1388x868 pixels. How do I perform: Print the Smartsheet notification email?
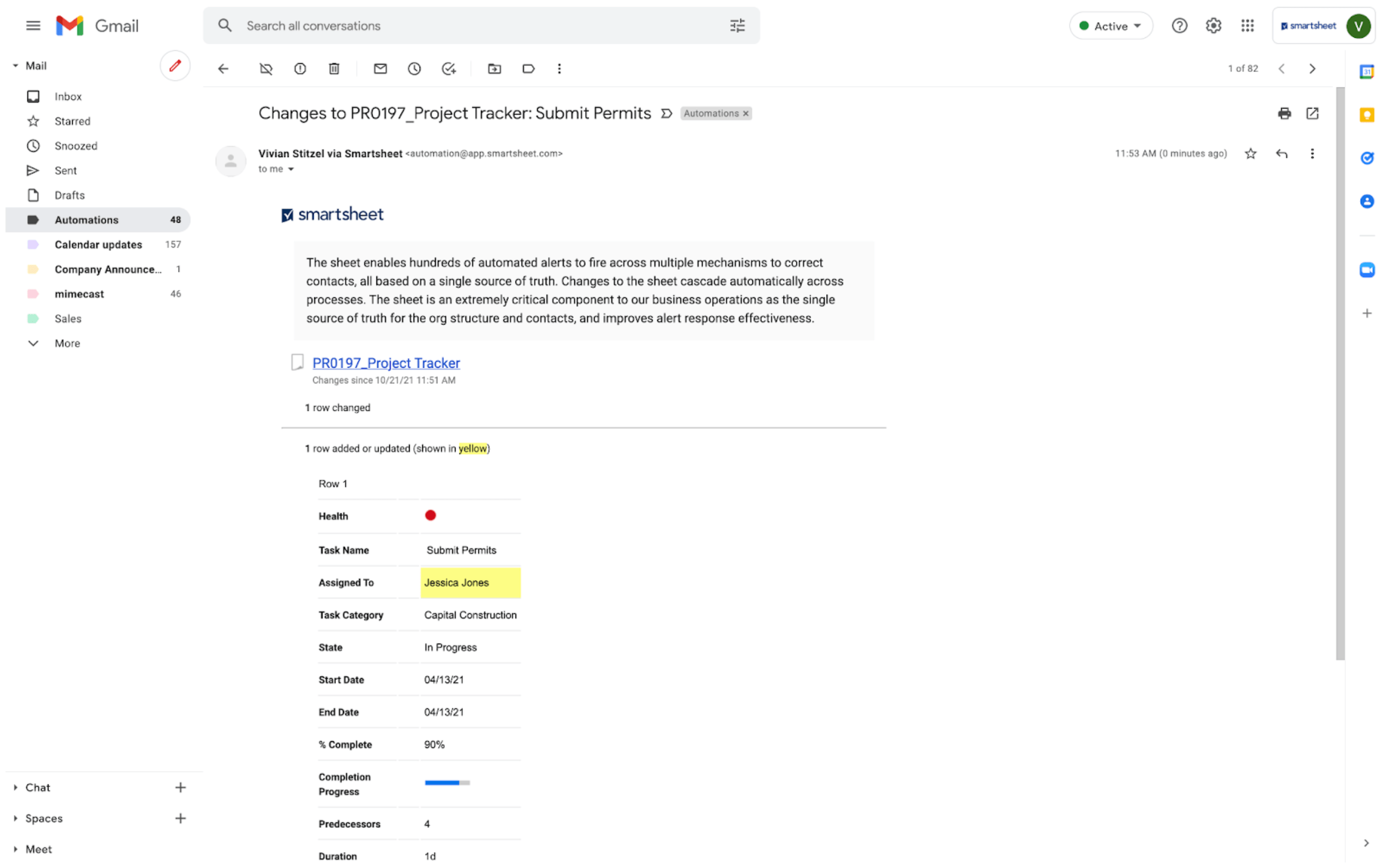(x=1284, y=114)
